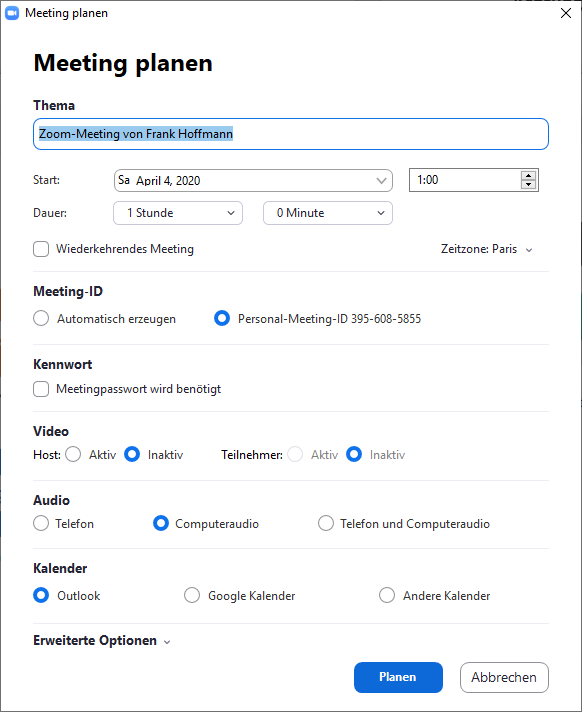Open the 1 Stunde duration dropdown

(x=178, y=213)
